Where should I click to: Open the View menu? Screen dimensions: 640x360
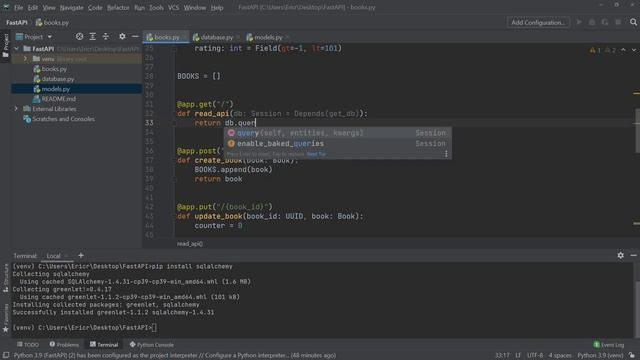click(x=49, y=7)
